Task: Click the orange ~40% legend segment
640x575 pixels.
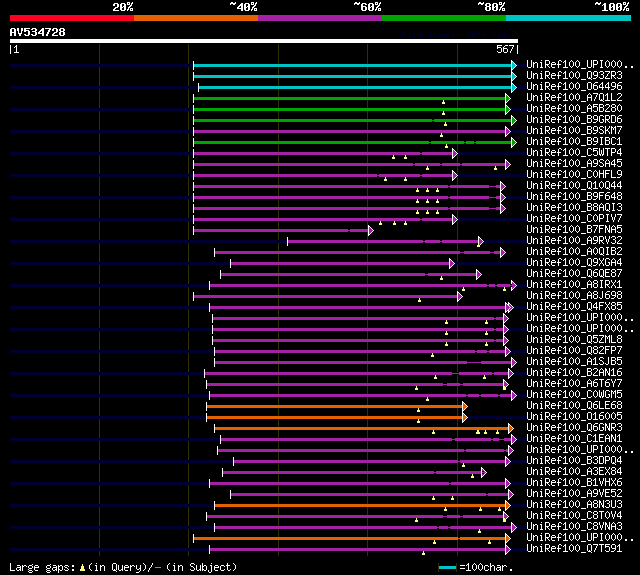Action: (196, 18)
